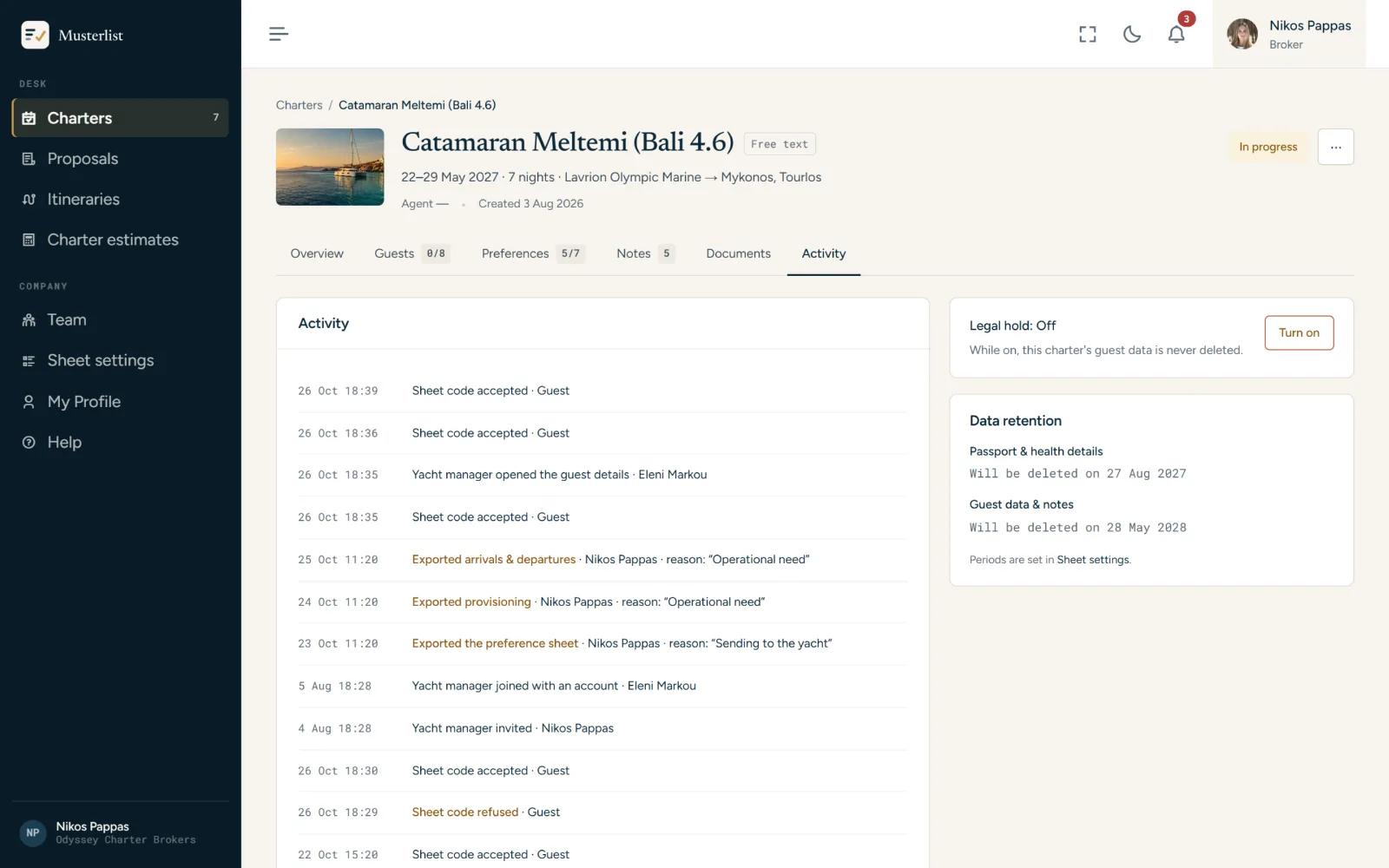Click the Musterlist logo icon
The image size is (1389, 868).
coord(35,35)
